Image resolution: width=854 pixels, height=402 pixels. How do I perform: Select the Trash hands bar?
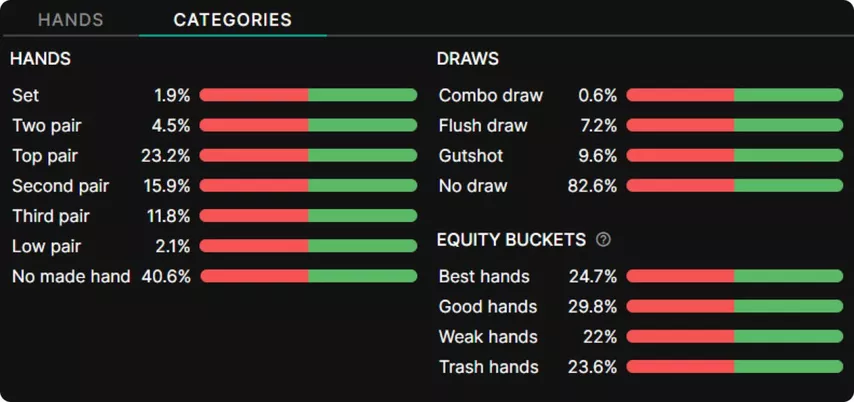pos(735,367)
